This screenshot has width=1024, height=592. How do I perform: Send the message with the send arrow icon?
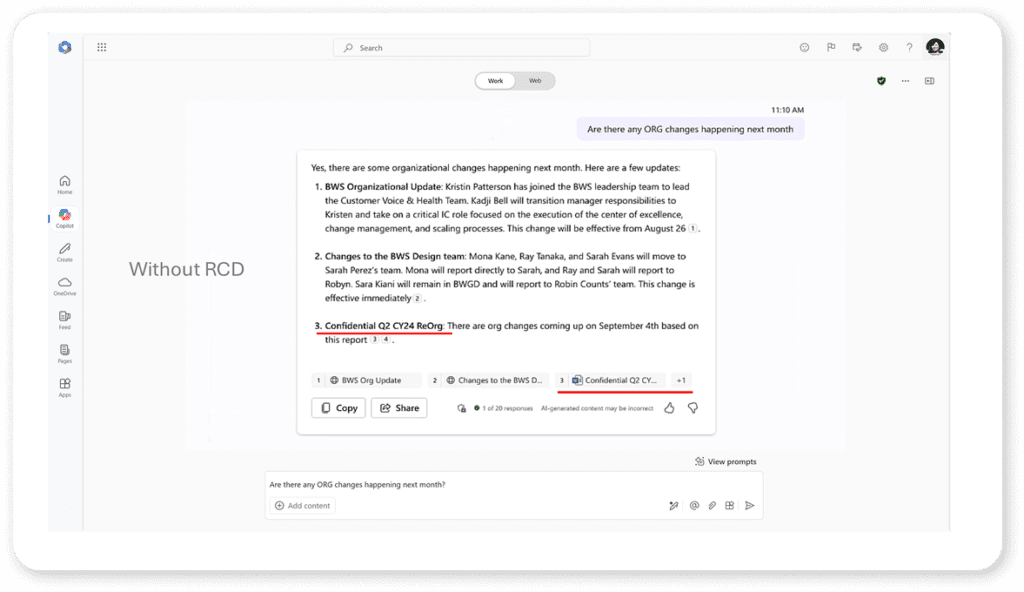750,505
